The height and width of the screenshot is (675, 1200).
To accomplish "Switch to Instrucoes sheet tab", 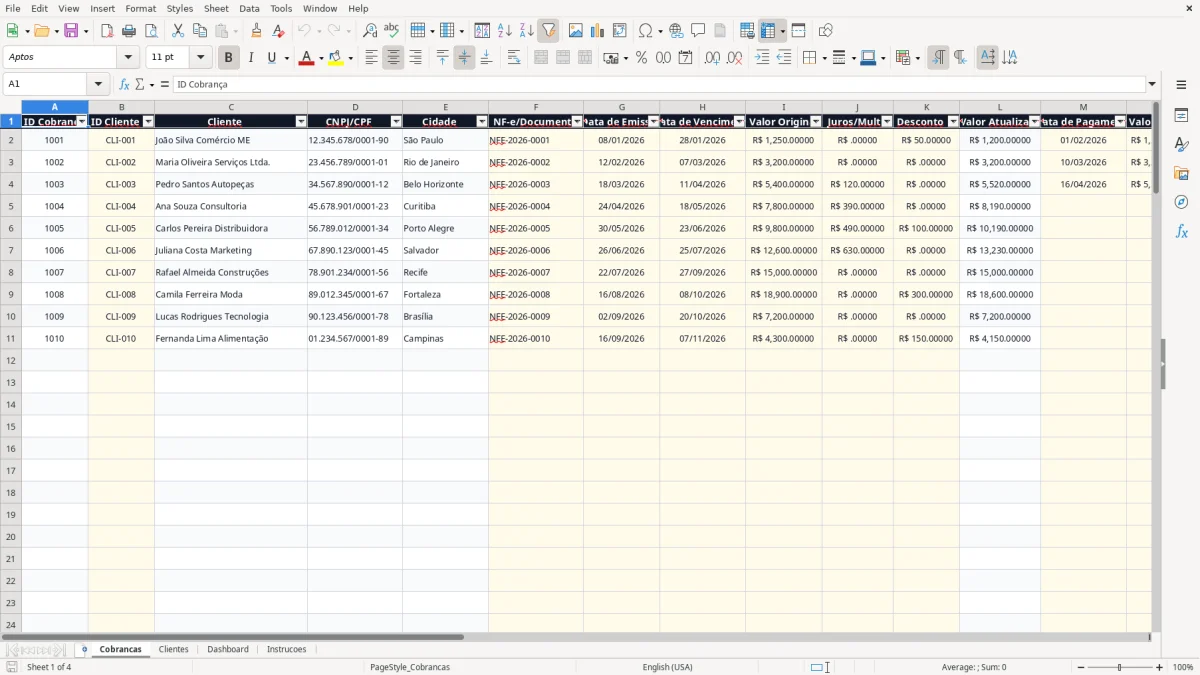I will [287, 649].
